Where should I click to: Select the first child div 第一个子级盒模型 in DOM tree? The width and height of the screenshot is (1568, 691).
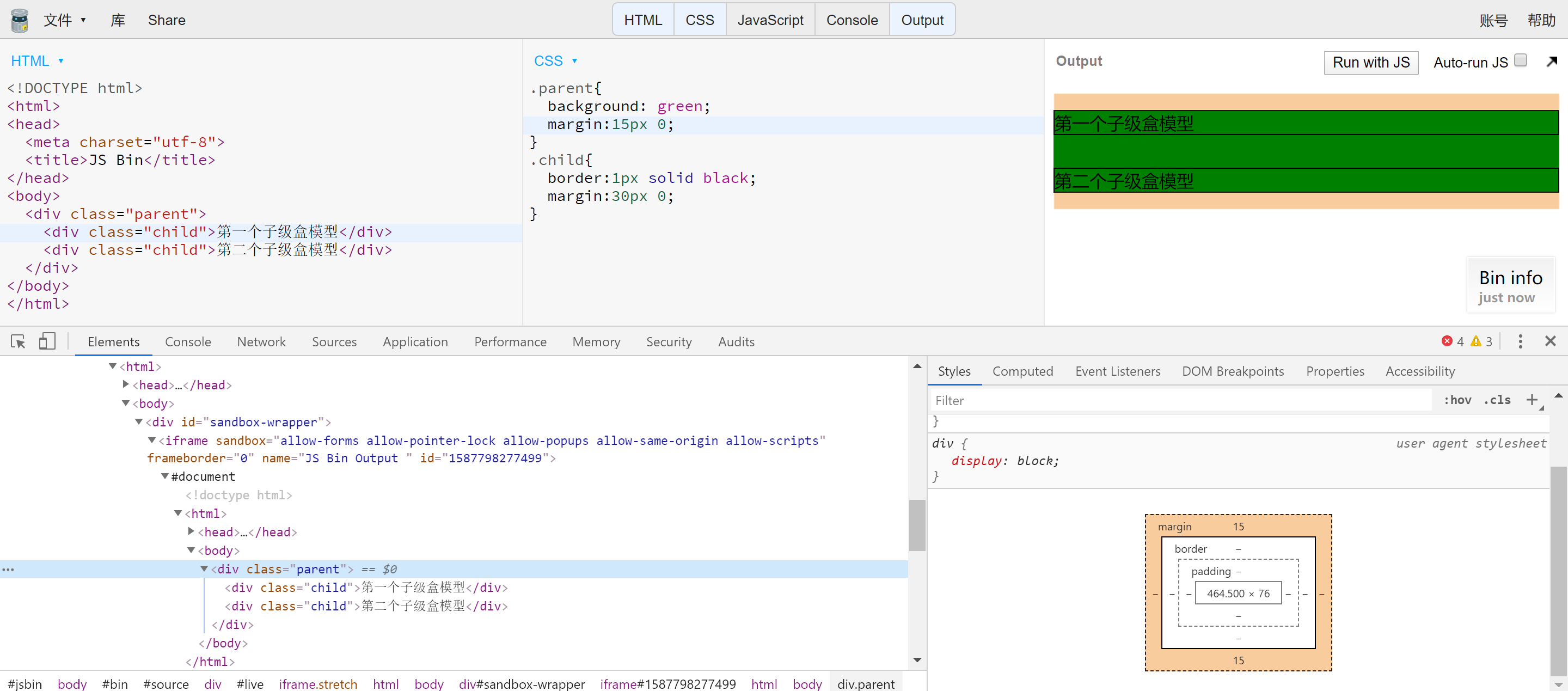click(x=366, y=588)
